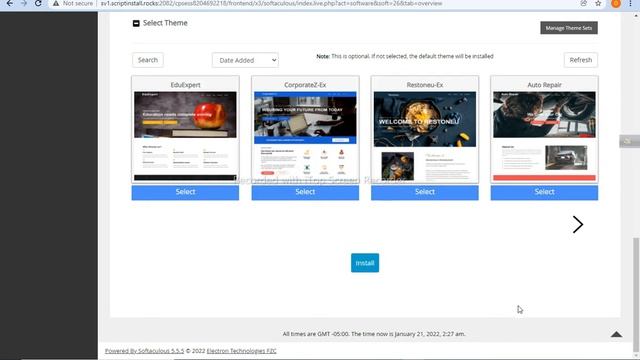Click the Refresh themes button

click(x=580, y=60)
